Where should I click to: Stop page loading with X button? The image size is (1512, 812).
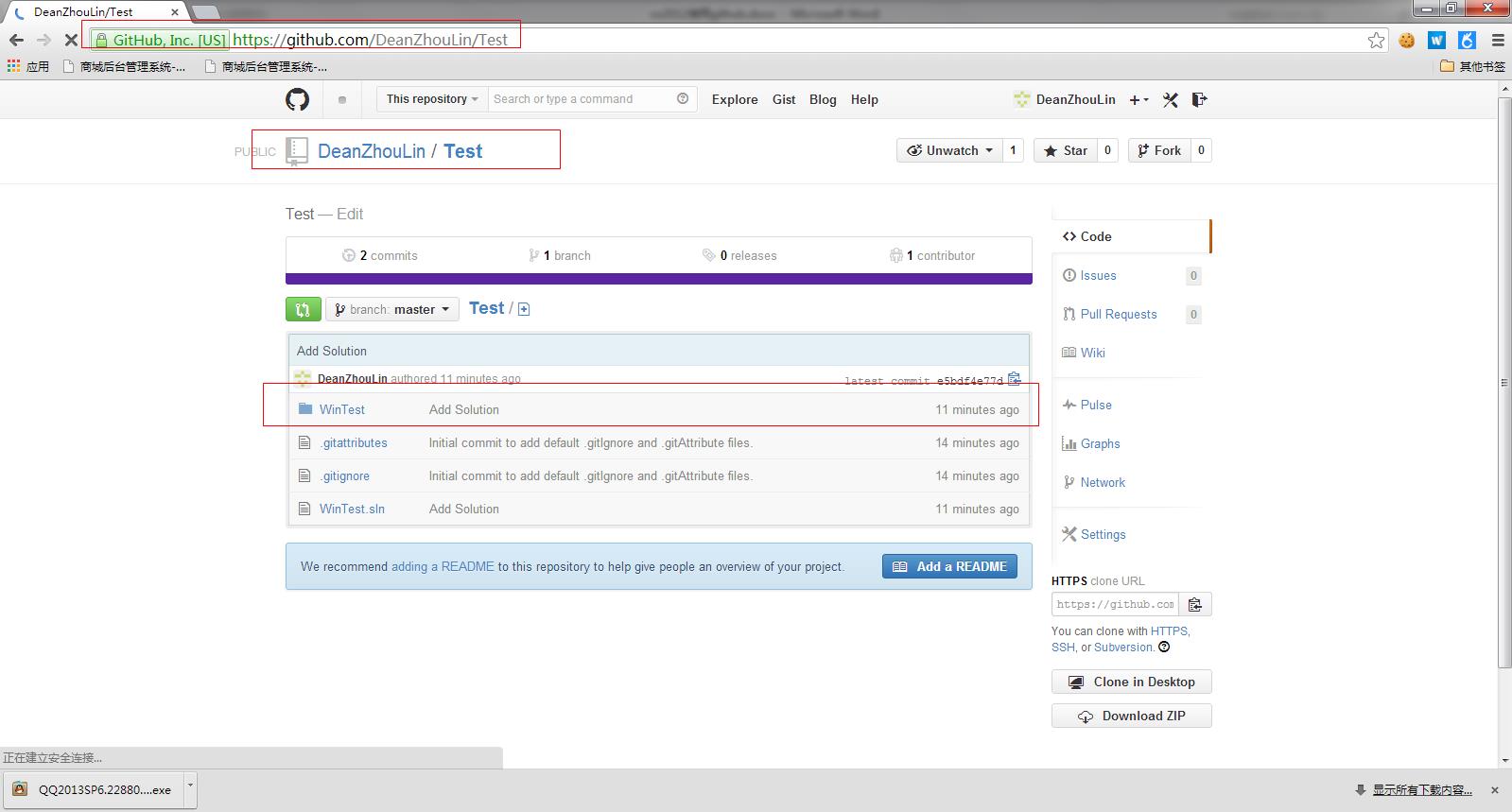71,40
